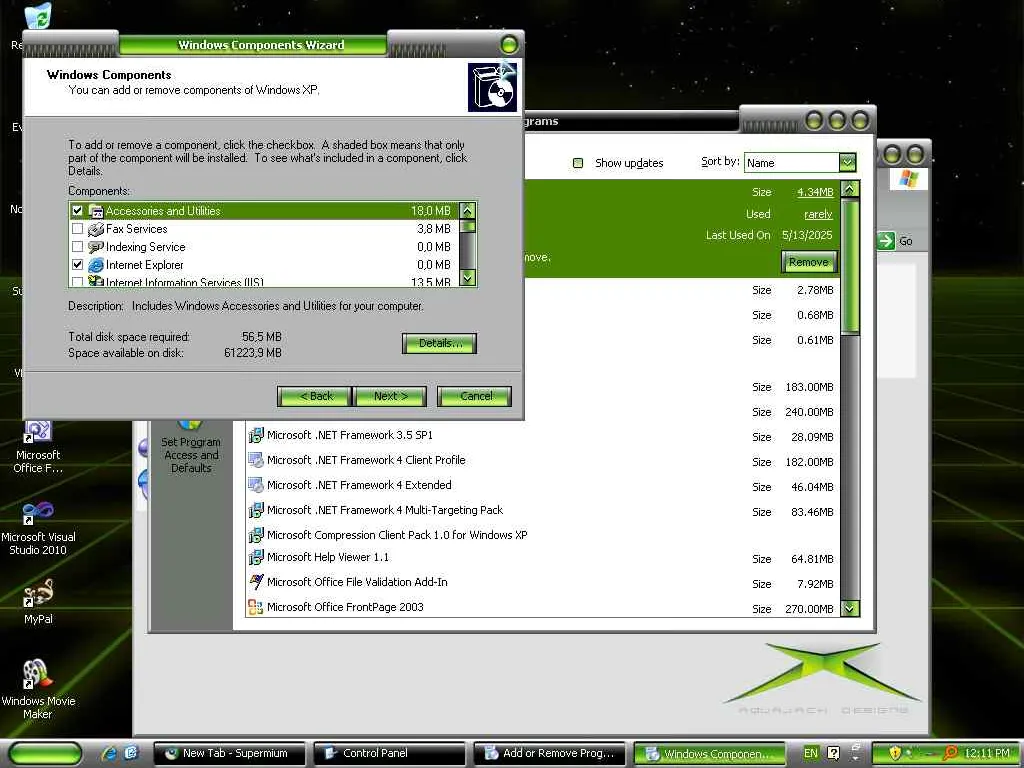
Task: Enable the Fax Services checkbox
Action: pyautogui.click(x=78, y=229)
